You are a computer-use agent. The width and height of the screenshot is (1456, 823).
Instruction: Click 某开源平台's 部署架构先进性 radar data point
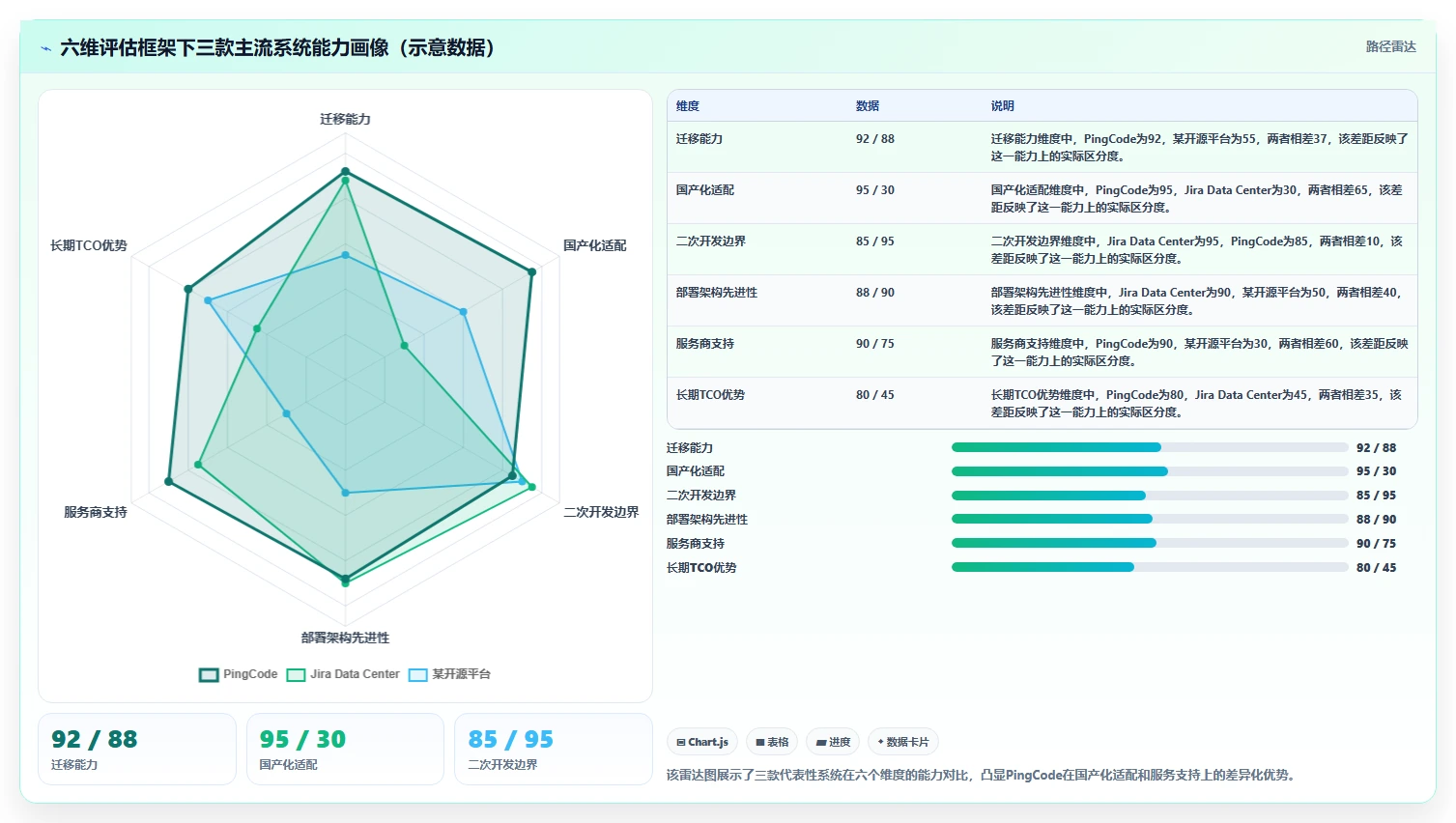coord(345,493)
